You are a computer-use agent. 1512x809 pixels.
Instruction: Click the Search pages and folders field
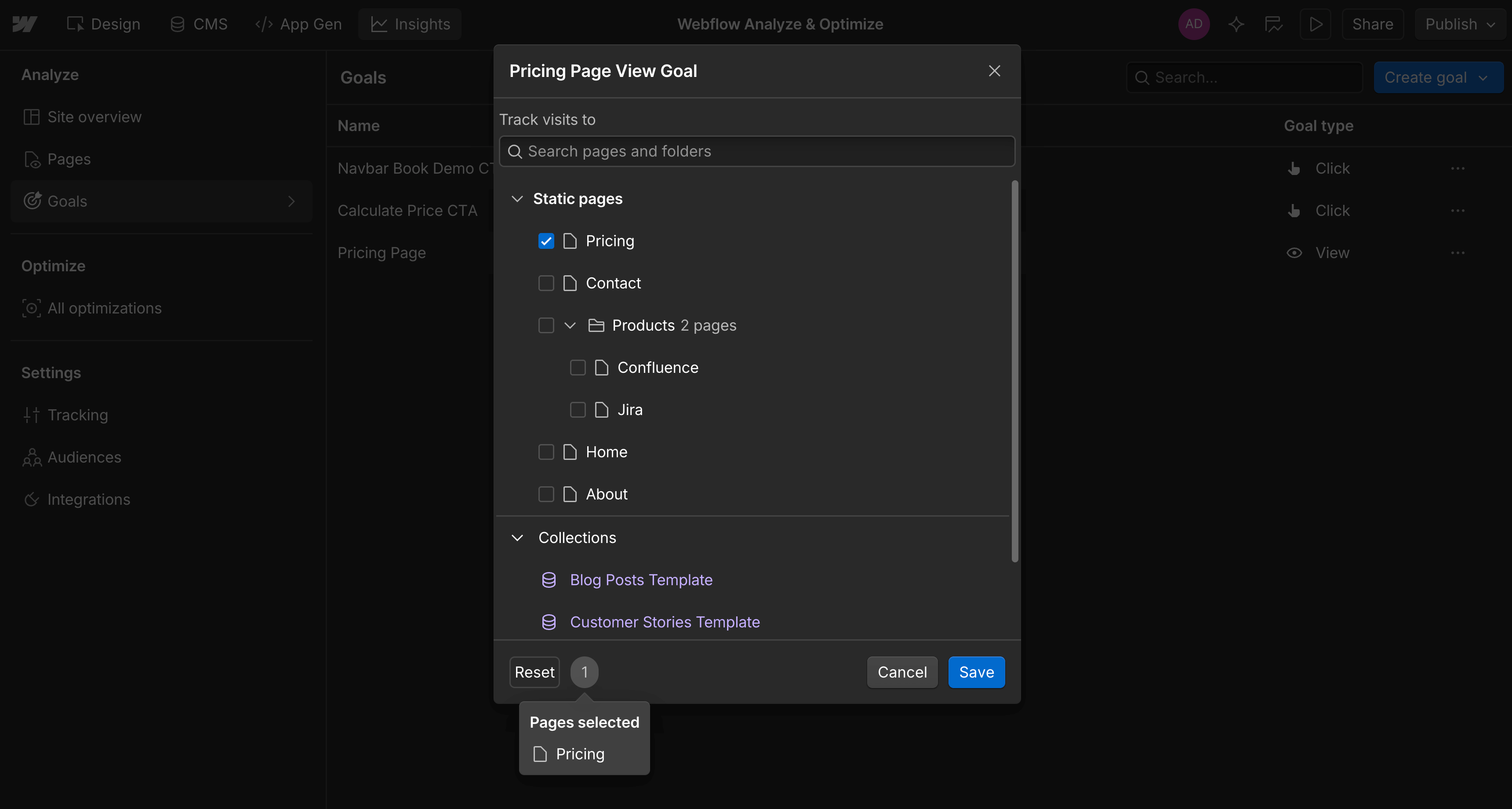[x=756, y=151]
